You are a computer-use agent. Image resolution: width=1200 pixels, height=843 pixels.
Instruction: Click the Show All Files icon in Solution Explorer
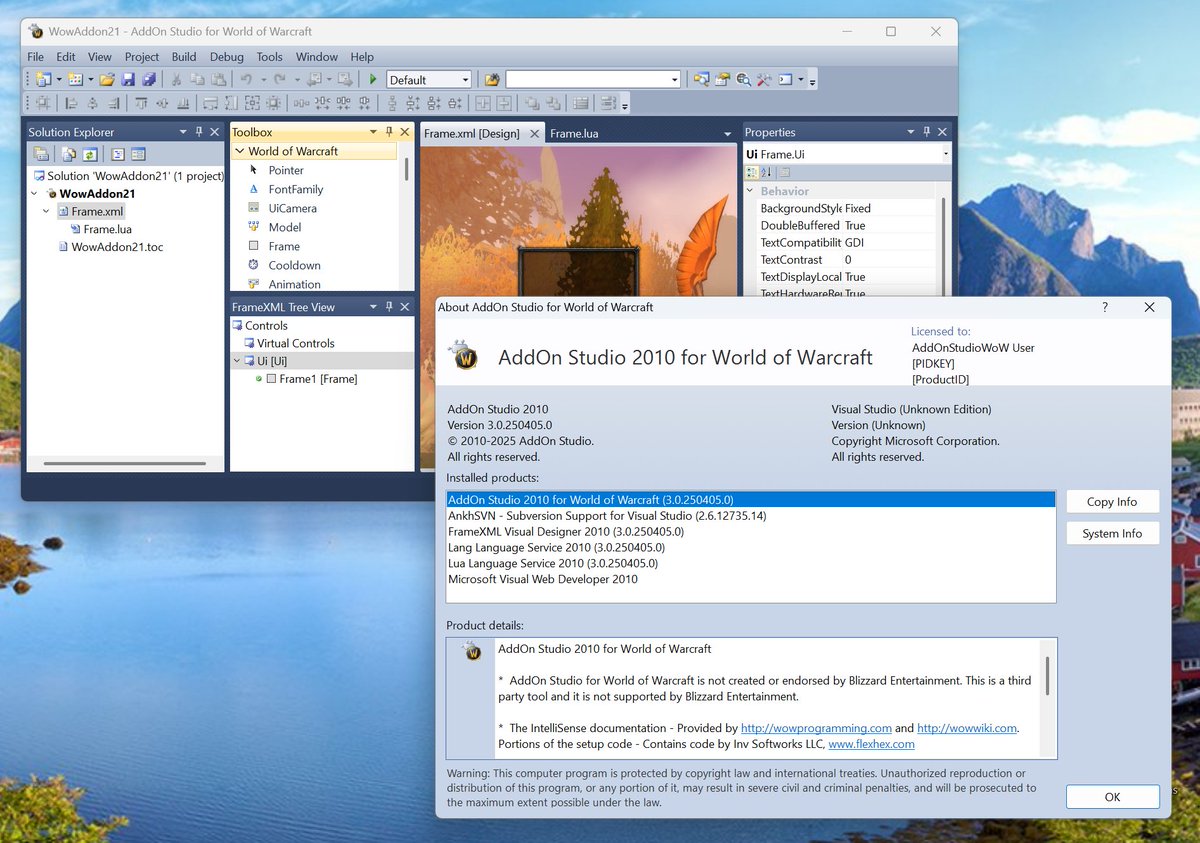pyautogui.click(x=69, y=154)
